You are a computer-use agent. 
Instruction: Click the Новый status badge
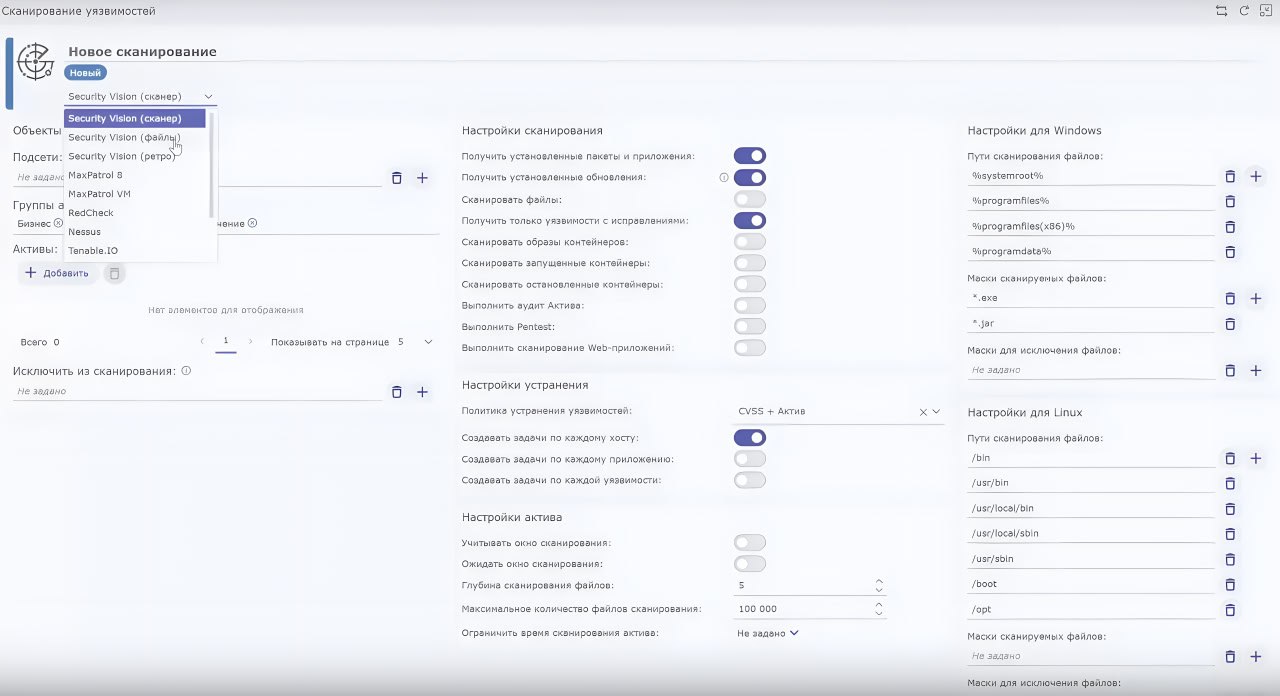tap(86, 73)
